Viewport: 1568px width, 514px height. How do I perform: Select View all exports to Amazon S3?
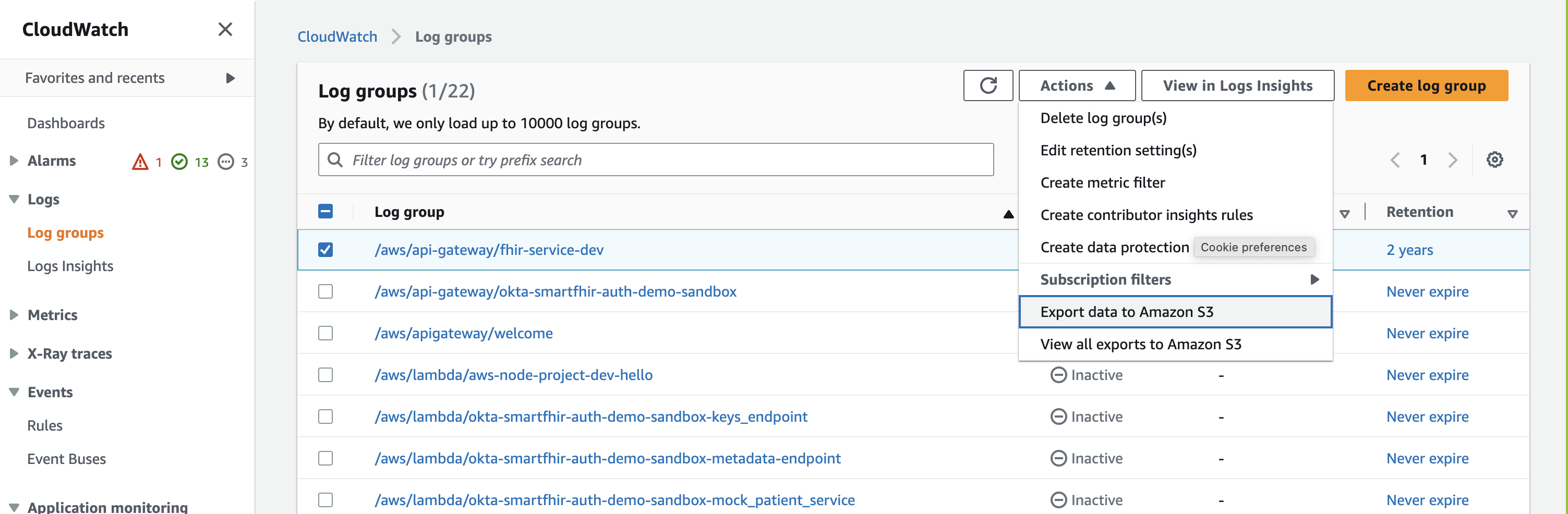pos(1175,344)
